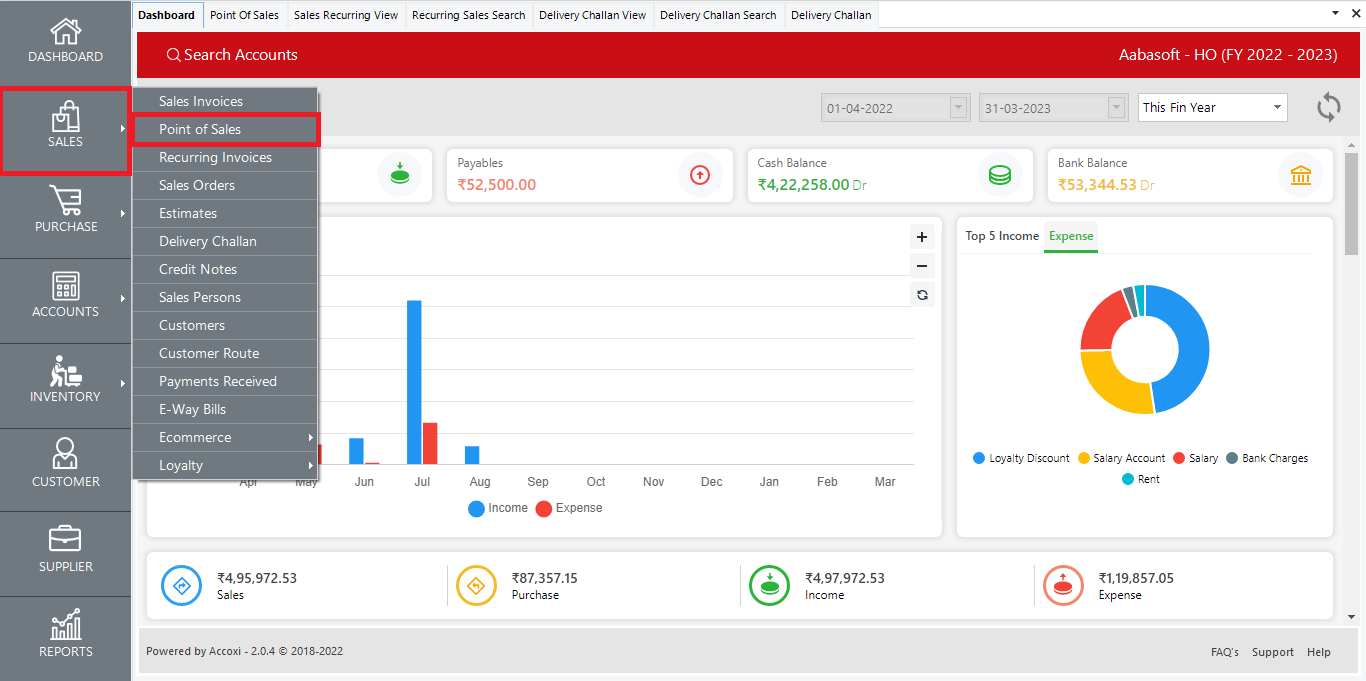Click the tall blue July income bar
Viewport: 1366px width, 681px height.
point(414,382)
